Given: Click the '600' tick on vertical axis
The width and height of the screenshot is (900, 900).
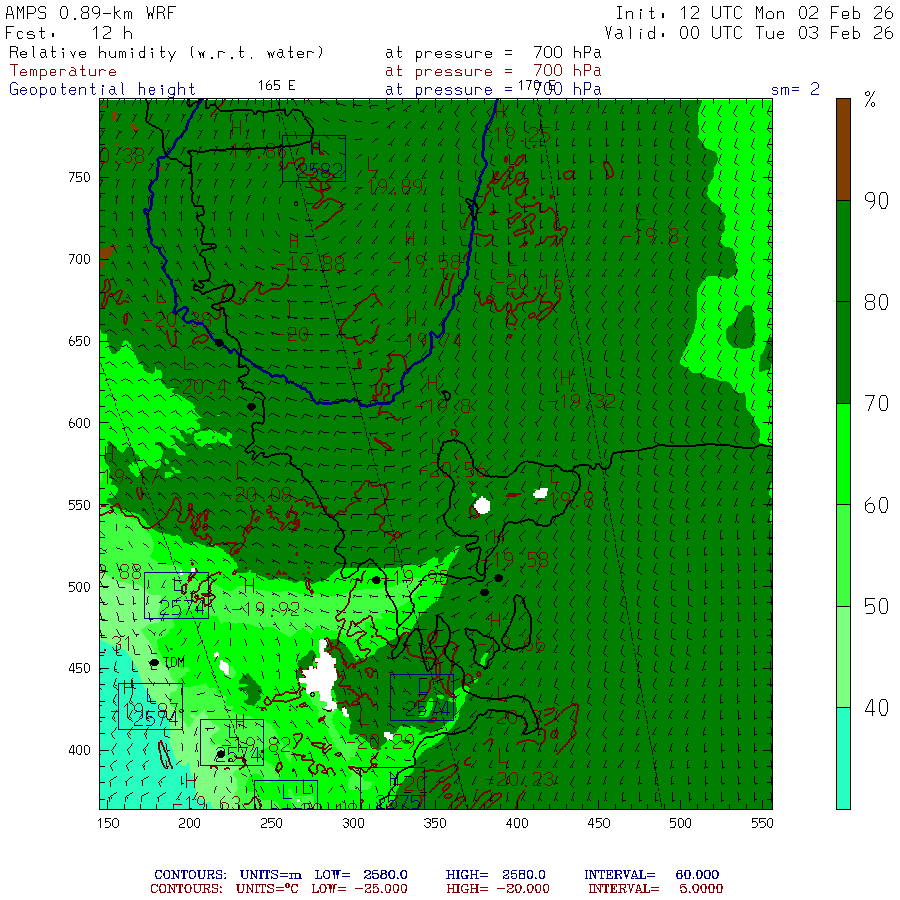Looking at the screenshot, I should 79,423.
